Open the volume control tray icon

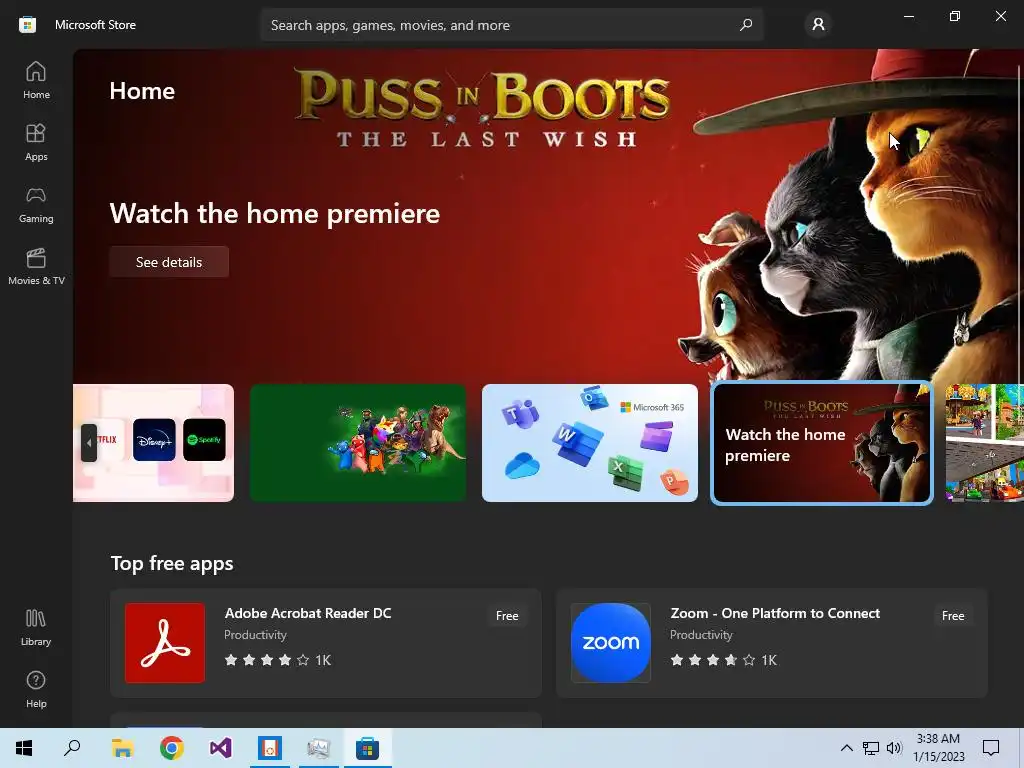coord(894,748)
